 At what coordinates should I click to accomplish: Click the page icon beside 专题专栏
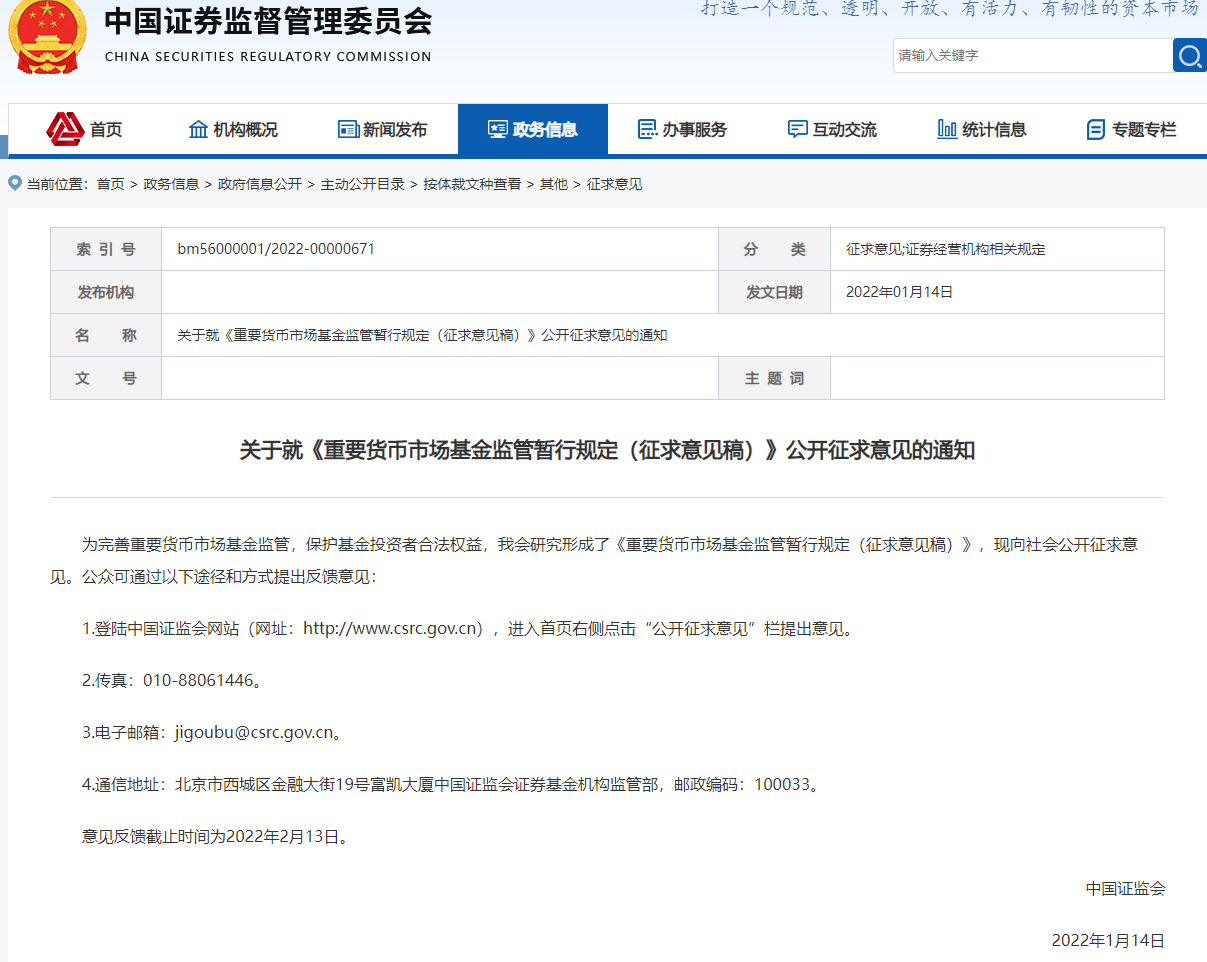pos(1096,129)
